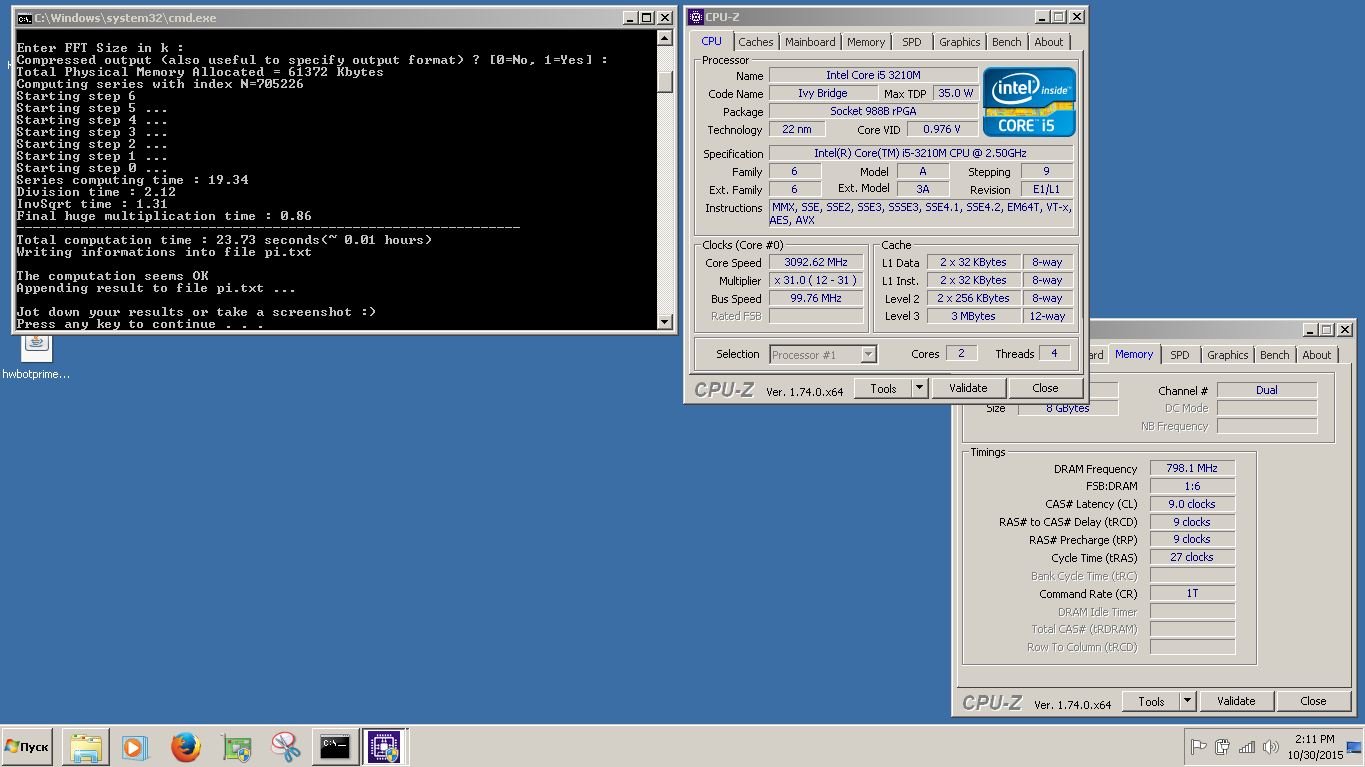Click the cmd window scrollbar thumb

[x=665, y=82]
